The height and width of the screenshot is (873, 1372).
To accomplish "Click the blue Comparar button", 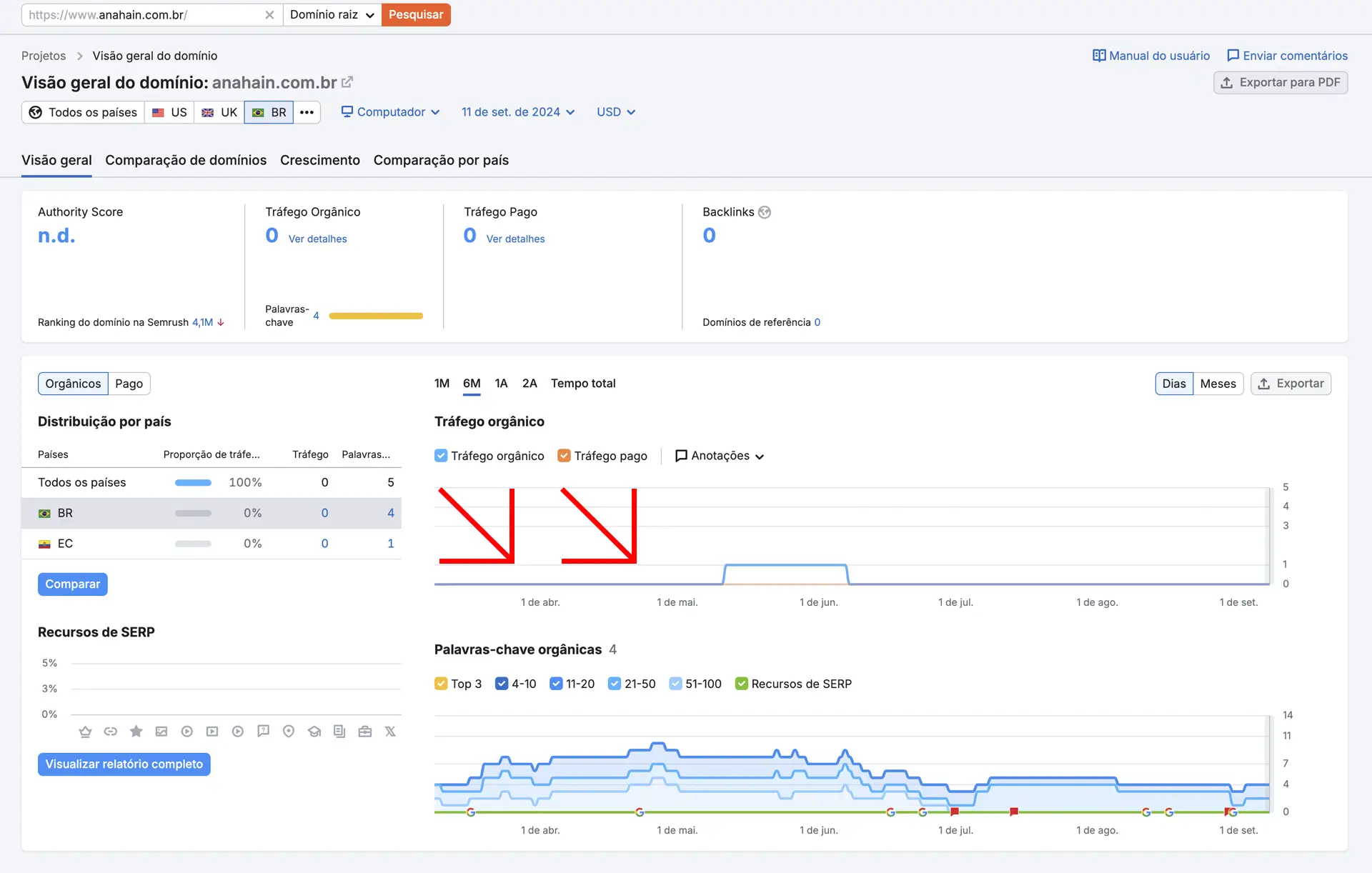I will coord(73,584).
